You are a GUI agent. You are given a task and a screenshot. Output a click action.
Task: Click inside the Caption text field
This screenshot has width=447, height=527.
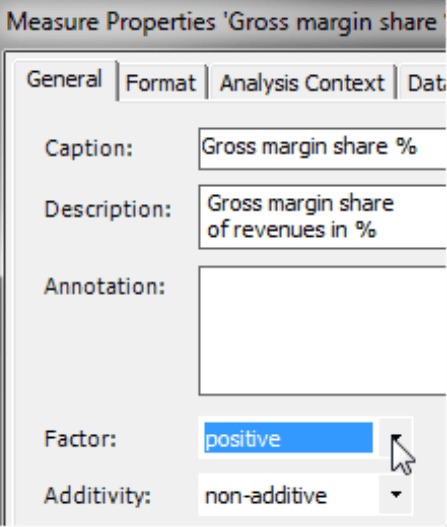tap(323, 149)
